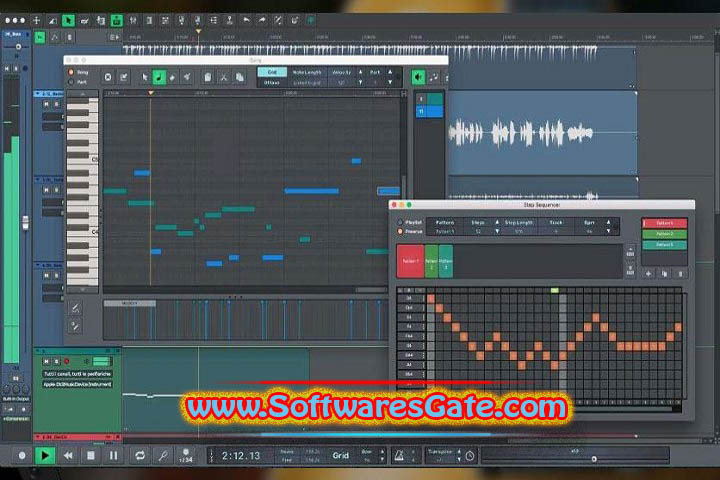The height and width of the screenshot is (480, 720).
Task: Open the mixer faders icon in top toolbar
Action: point(133,20)
